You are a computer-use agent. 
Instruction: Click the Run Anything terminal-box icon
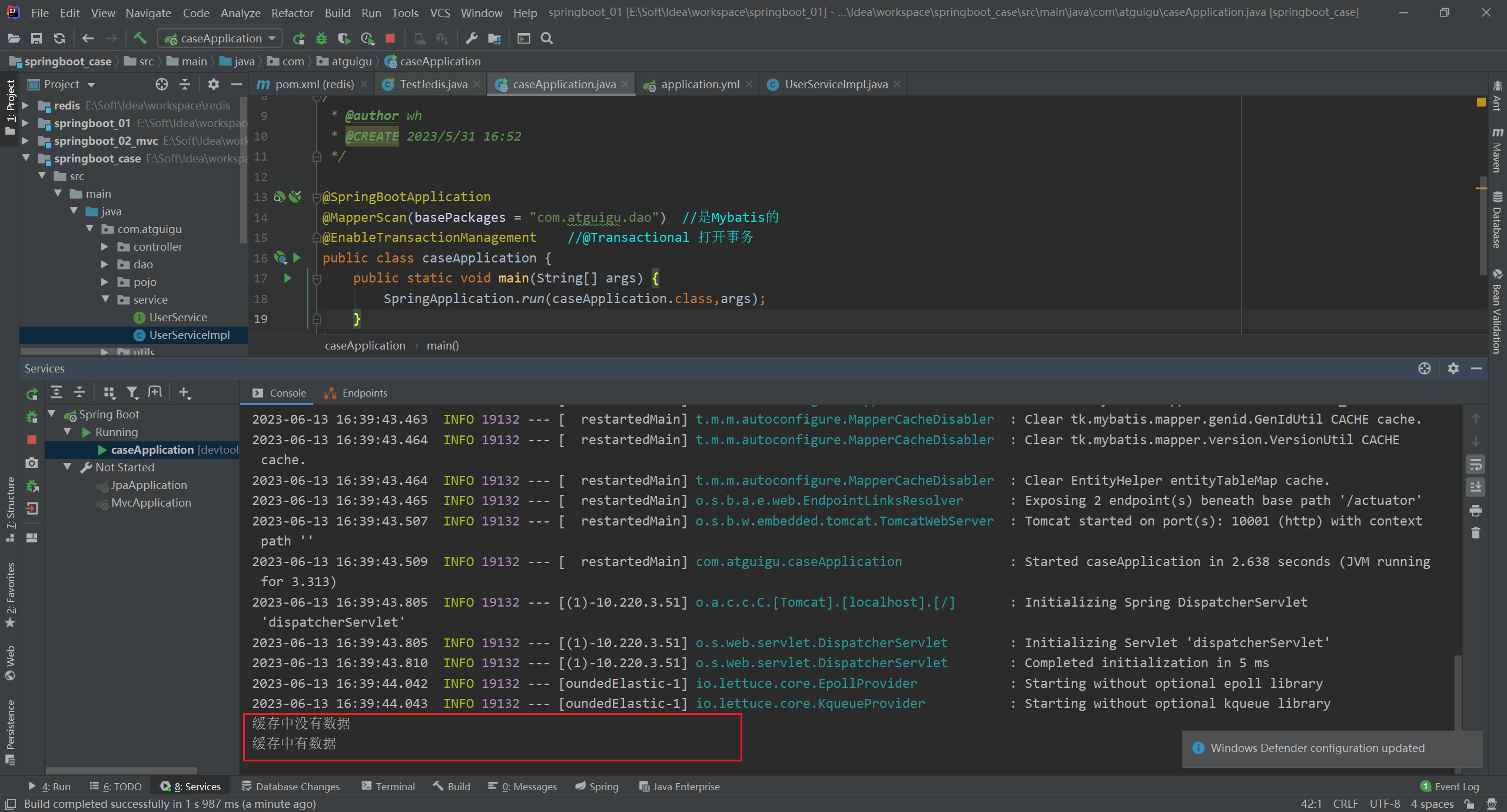(x=524, y=38)
